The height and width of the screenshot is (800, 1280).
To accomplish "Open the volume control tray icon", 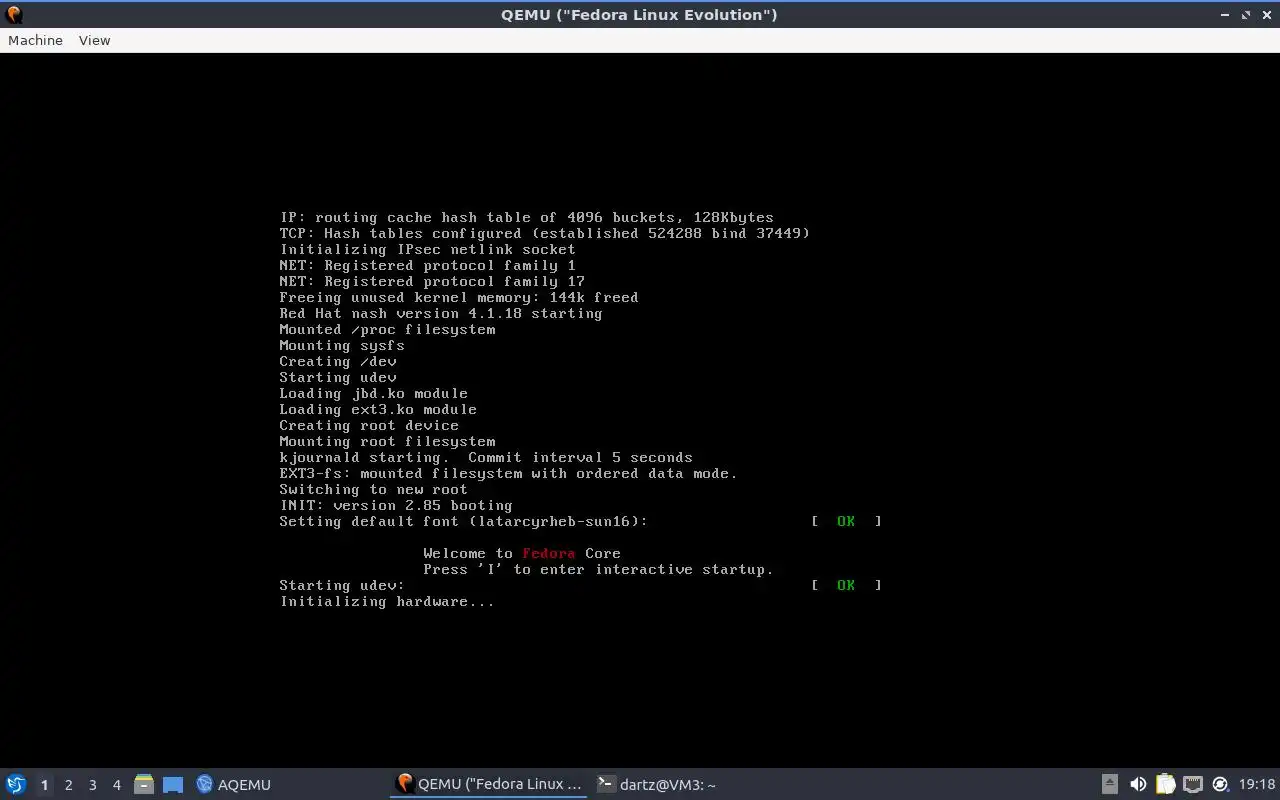I will point(1138,784).
